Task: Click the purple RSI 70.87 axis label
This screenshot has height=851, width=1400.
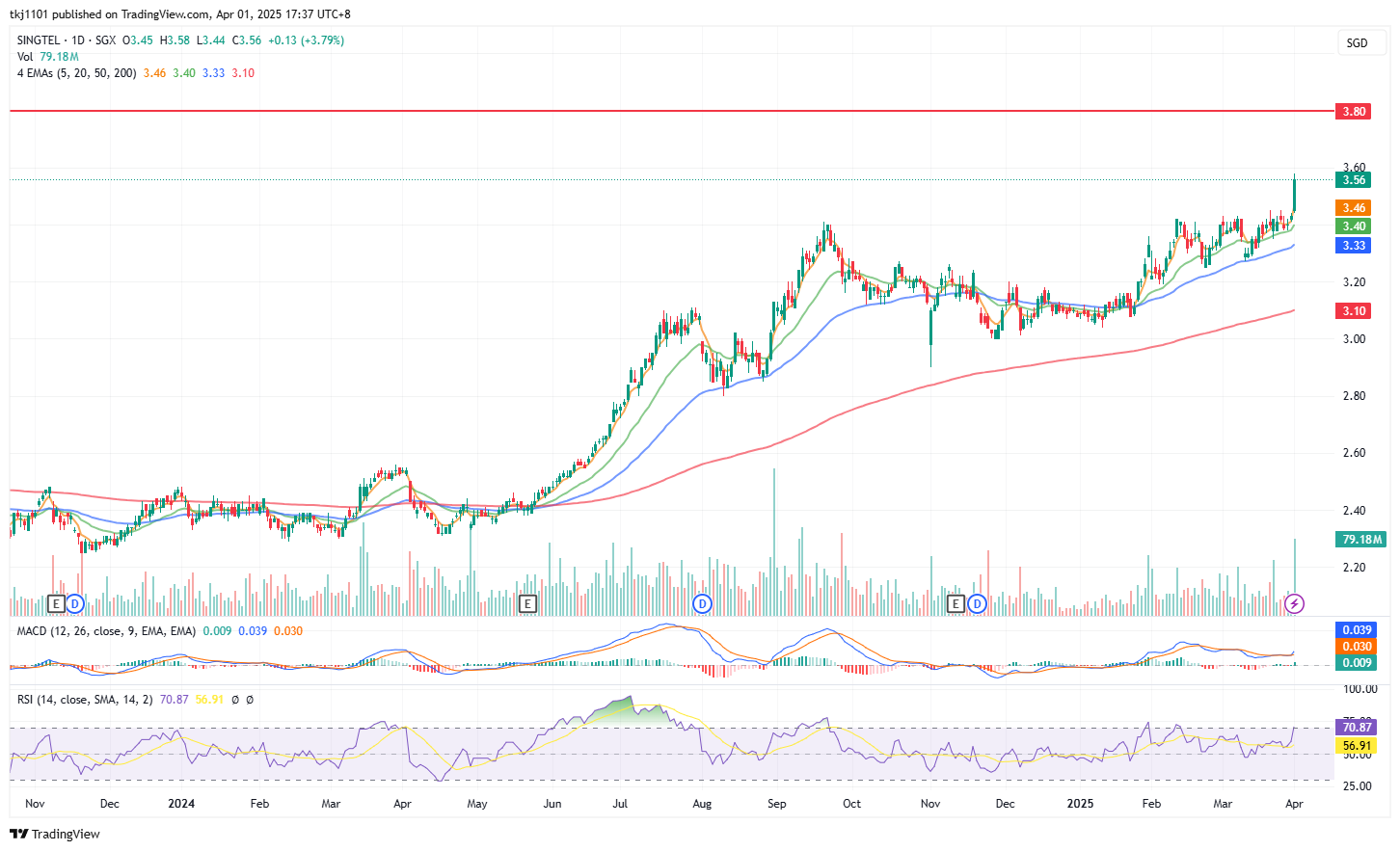Action: point(1357,728)
